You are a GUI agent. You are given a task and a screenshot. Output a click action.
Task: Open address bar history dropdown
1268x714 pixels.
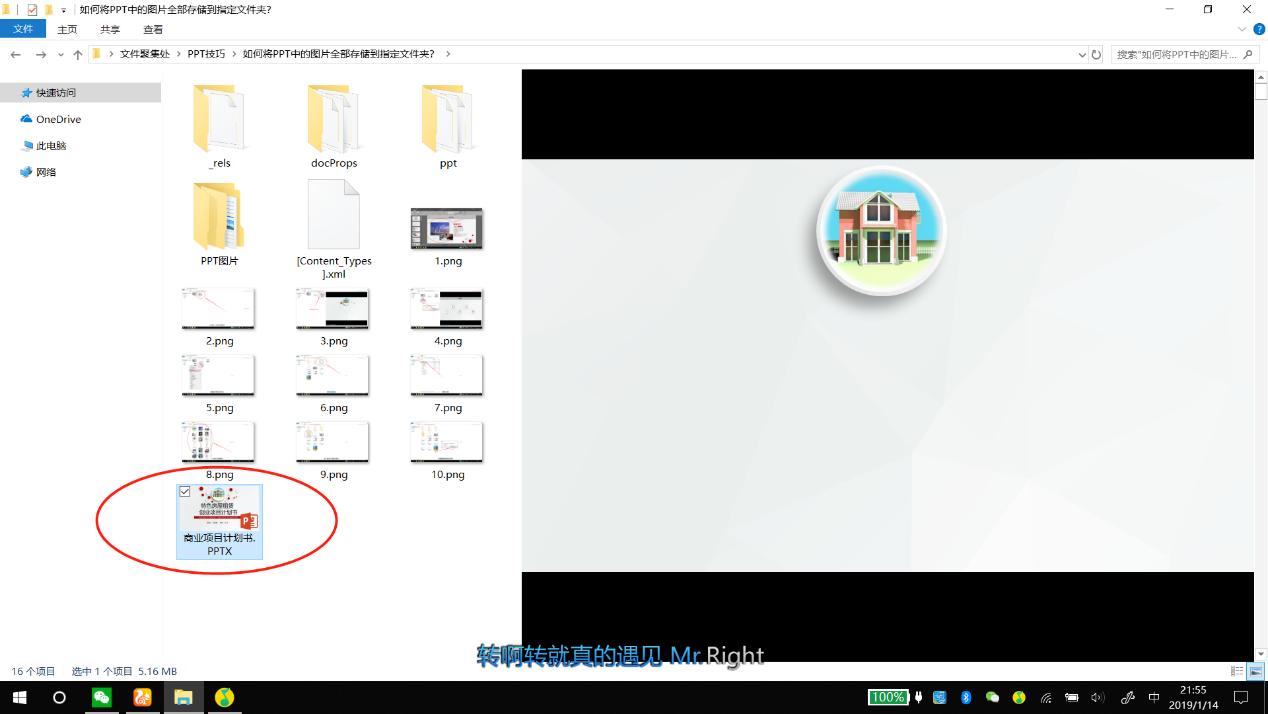[1082, 54]
